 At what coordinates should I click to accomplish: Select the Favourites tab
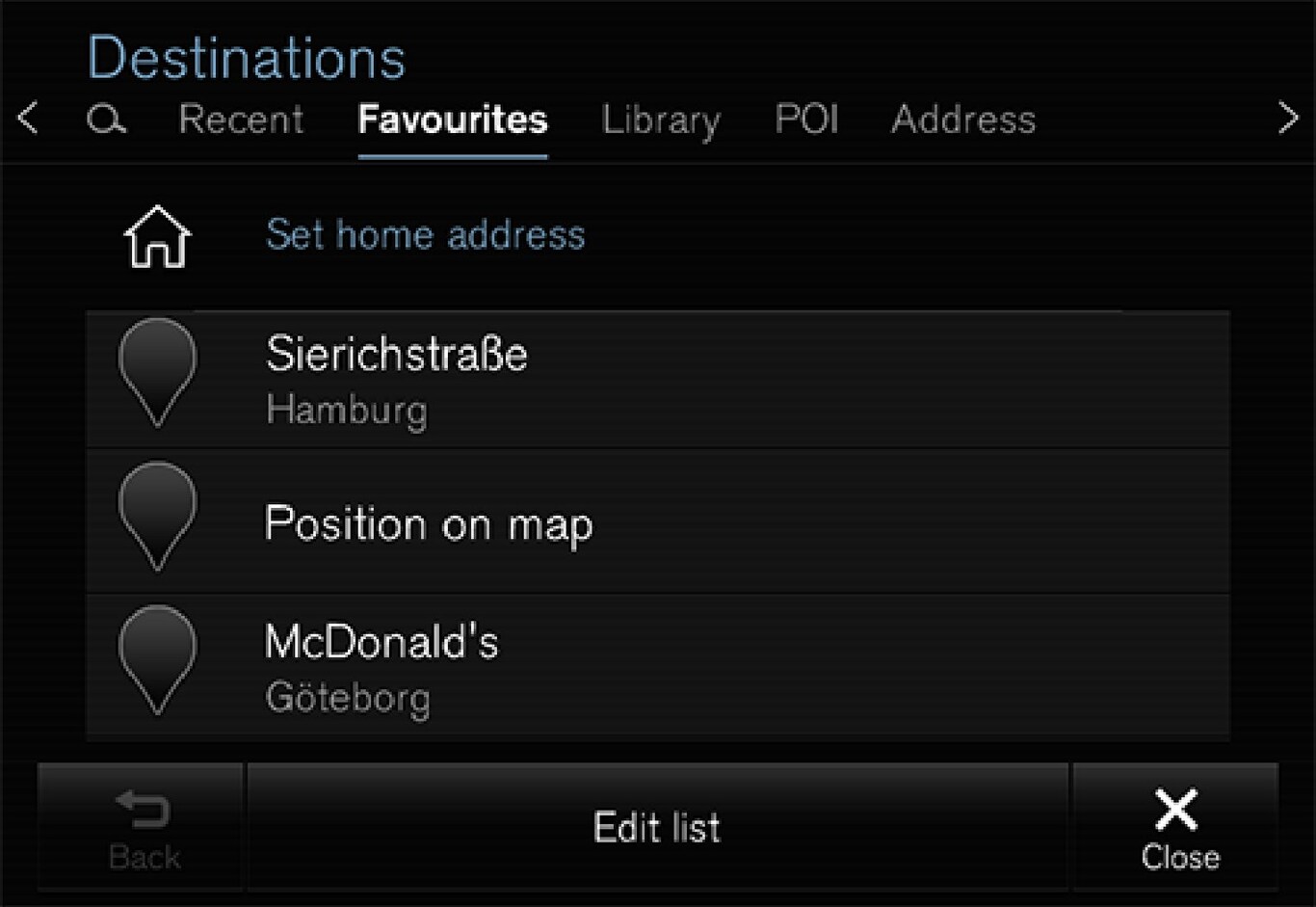click(453, 120)
